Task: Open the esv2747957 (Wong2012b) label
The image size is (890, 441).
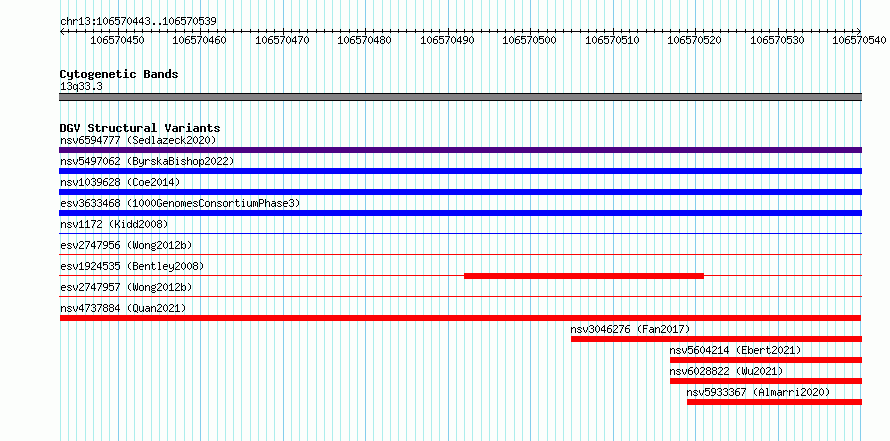Action: (126, 287)
